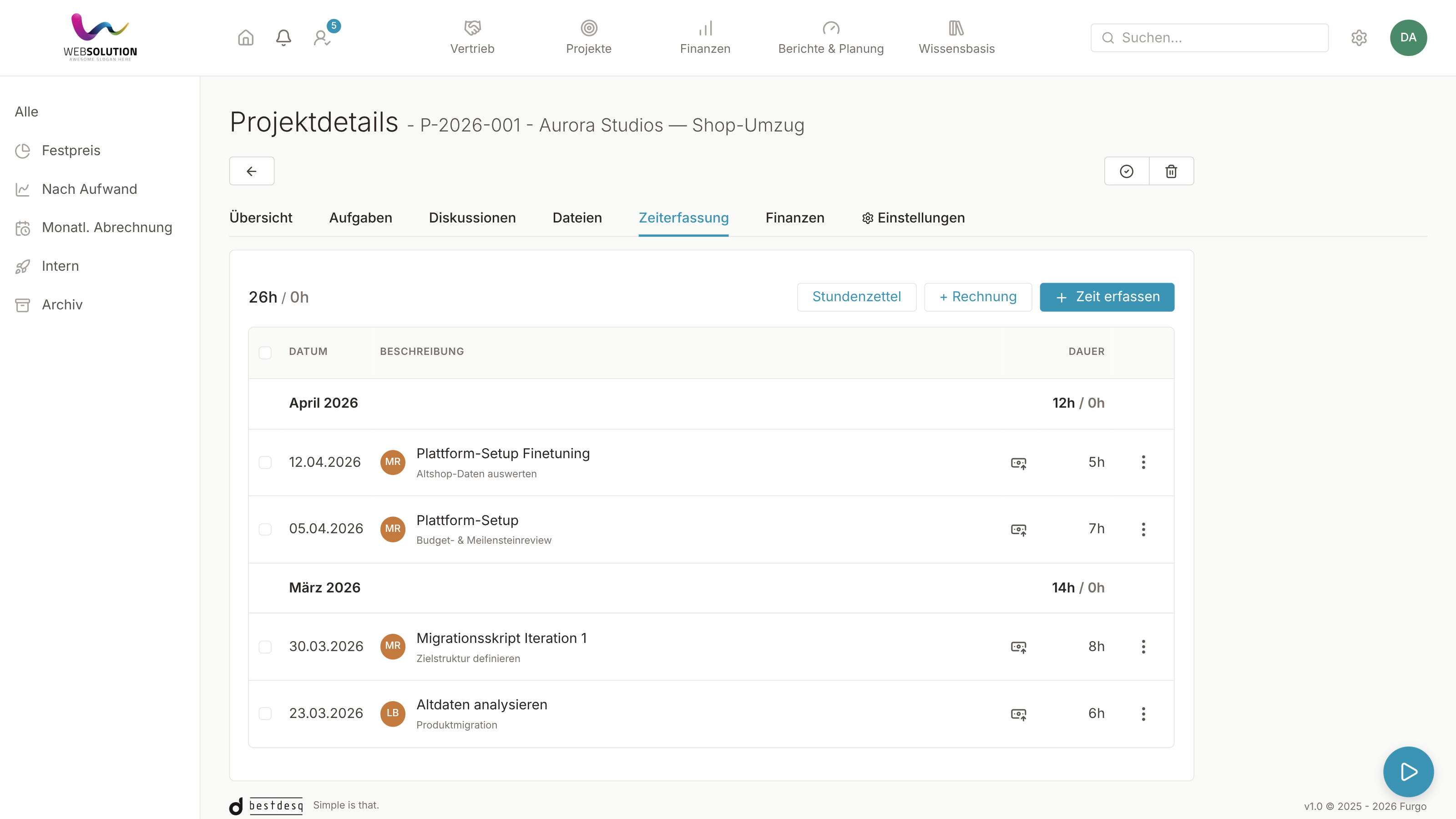Open the Stundenzettel button

click(x=856, y=297)
